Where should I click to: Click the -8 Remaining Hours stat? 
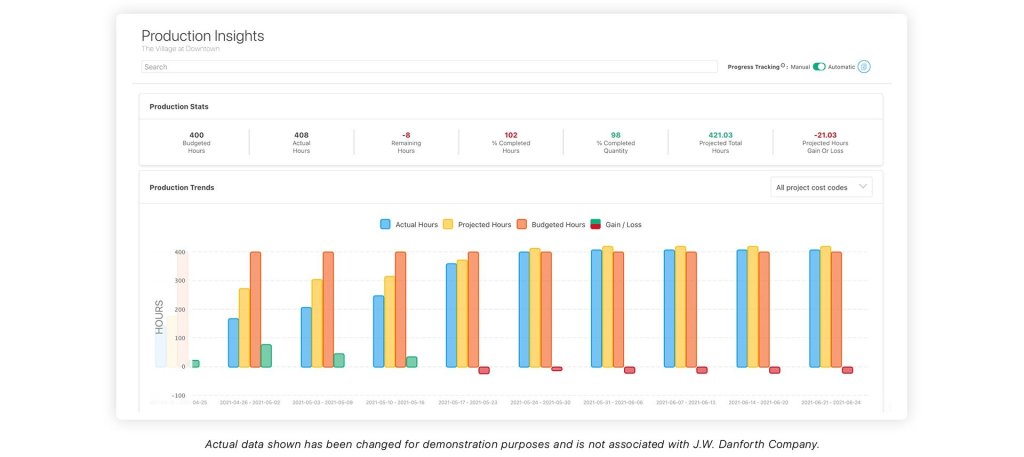click(406, 142)
